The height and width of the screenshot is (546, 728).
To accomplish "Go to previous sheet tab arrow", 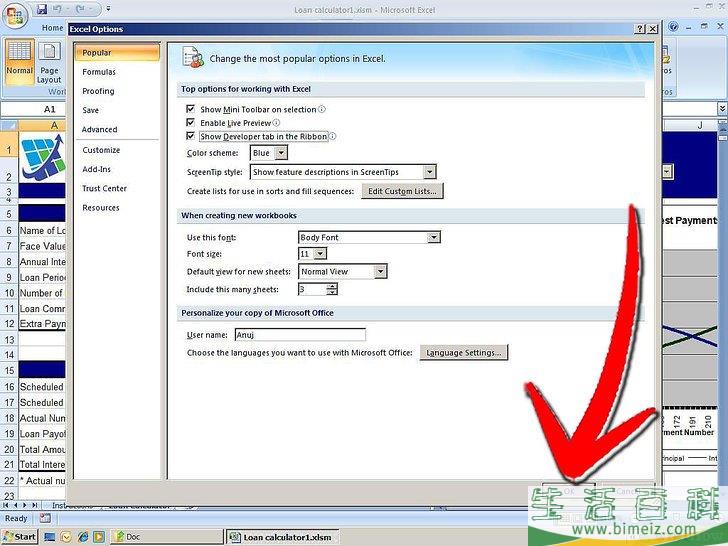I will coord(15,505).
